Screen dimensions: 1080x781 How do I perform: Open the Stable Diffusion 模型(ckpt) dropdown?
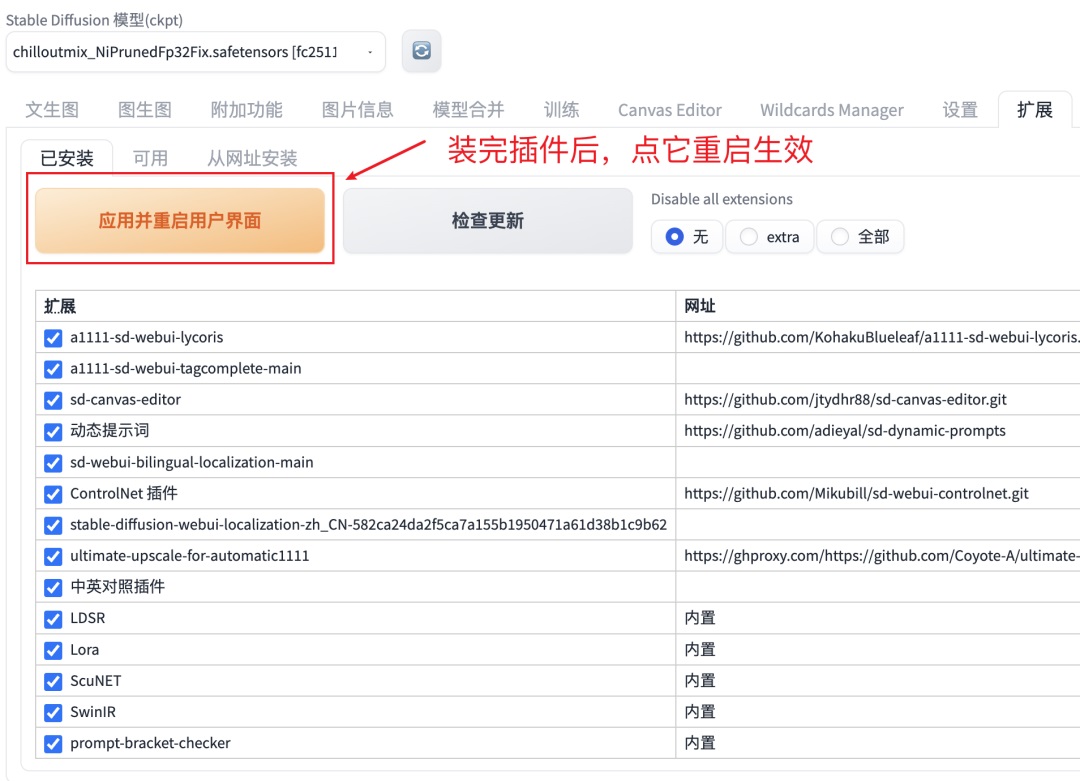180,50
